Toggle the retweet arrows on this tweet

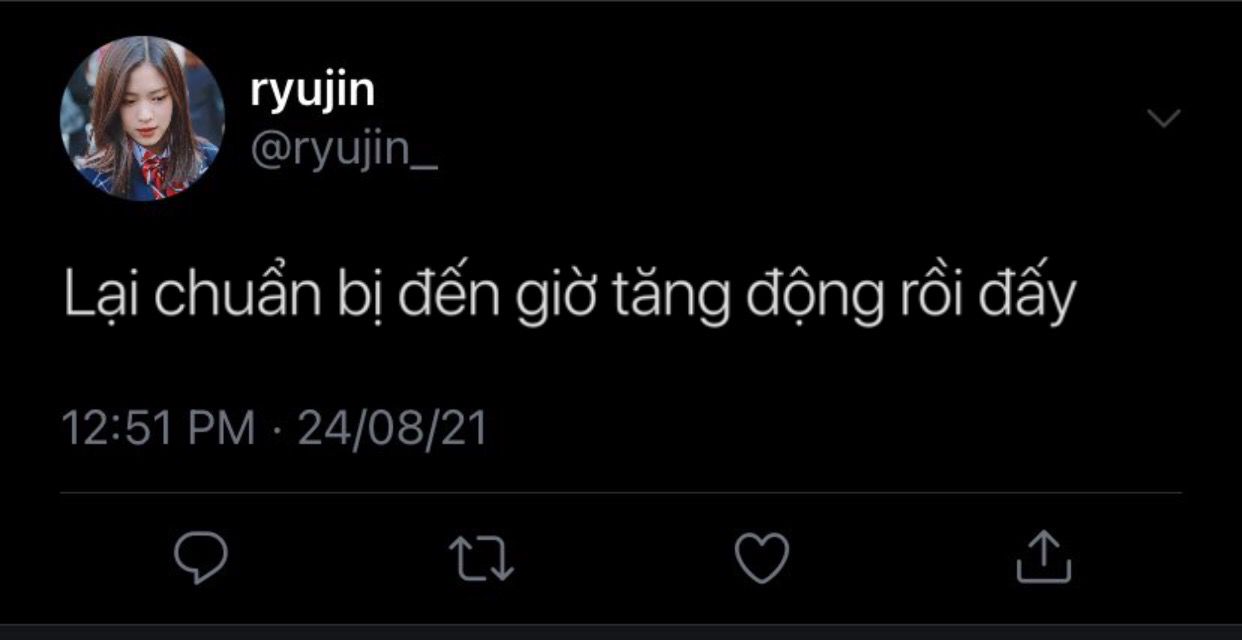point(482,558)
